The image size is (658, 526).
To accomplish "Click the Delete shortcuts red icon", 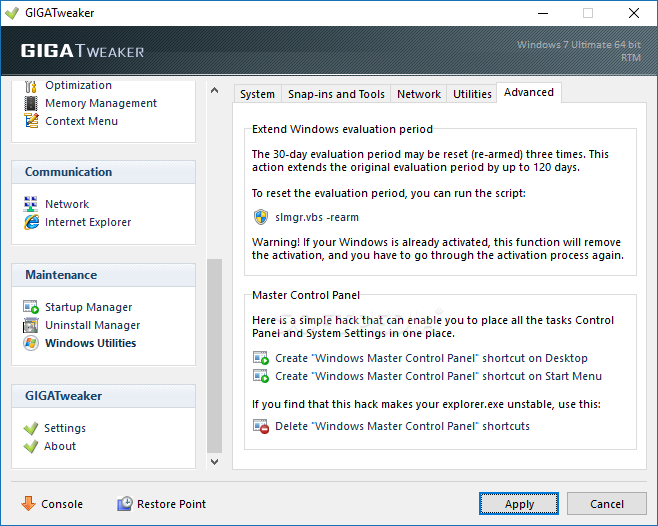I will [x=261, y=427].
